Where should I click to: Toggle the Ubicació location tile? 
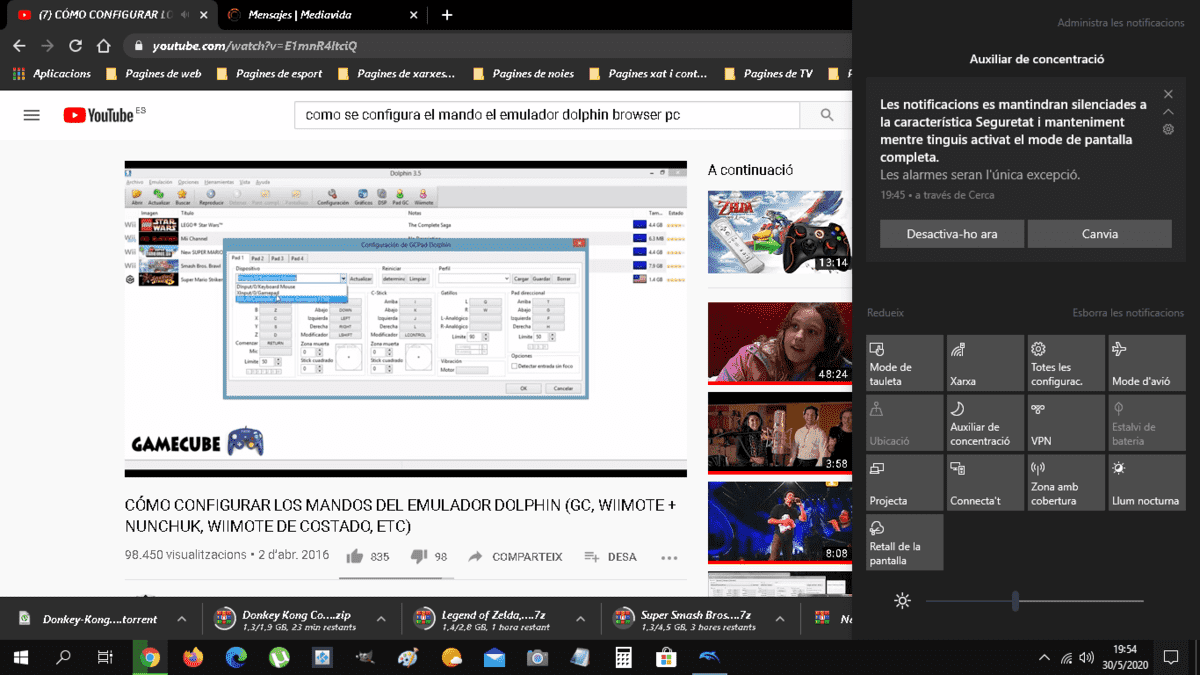pyautogui.click(x=904, y=423)
